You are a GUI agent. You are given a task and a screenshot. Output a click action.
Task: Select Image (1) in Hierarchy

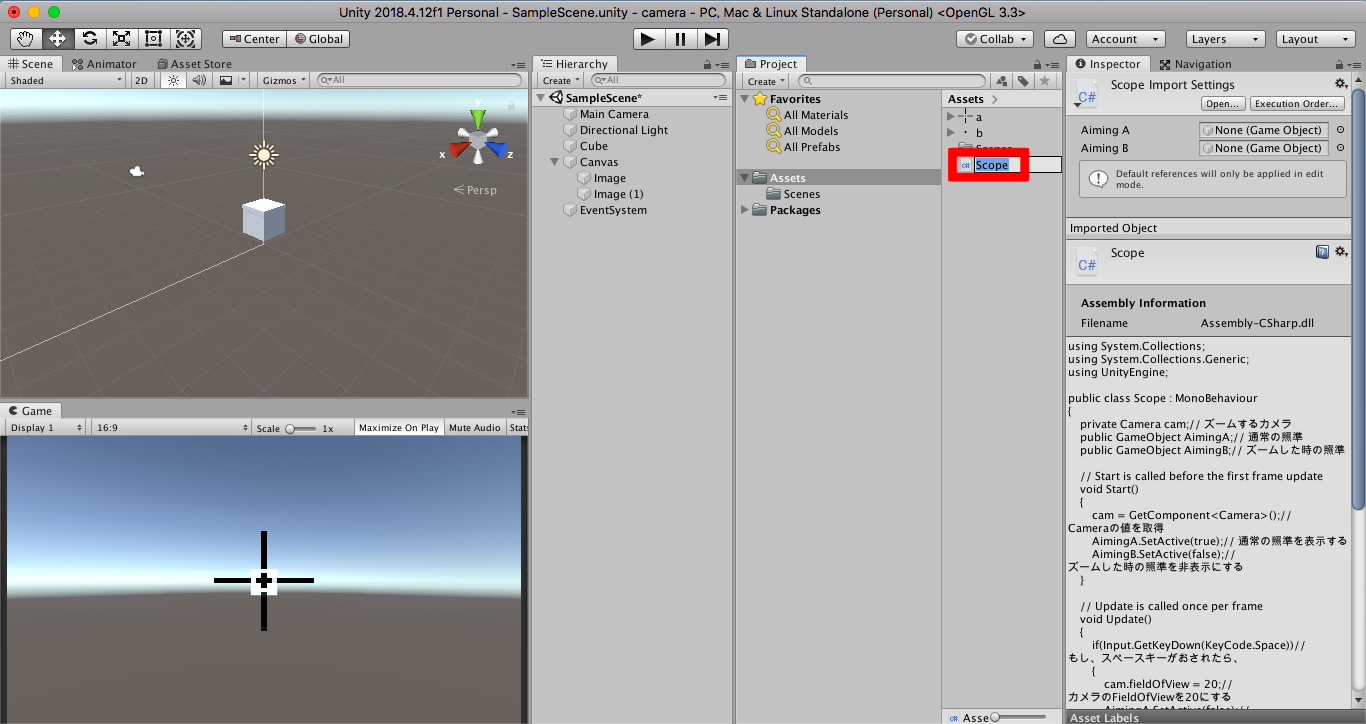(618, 194)
